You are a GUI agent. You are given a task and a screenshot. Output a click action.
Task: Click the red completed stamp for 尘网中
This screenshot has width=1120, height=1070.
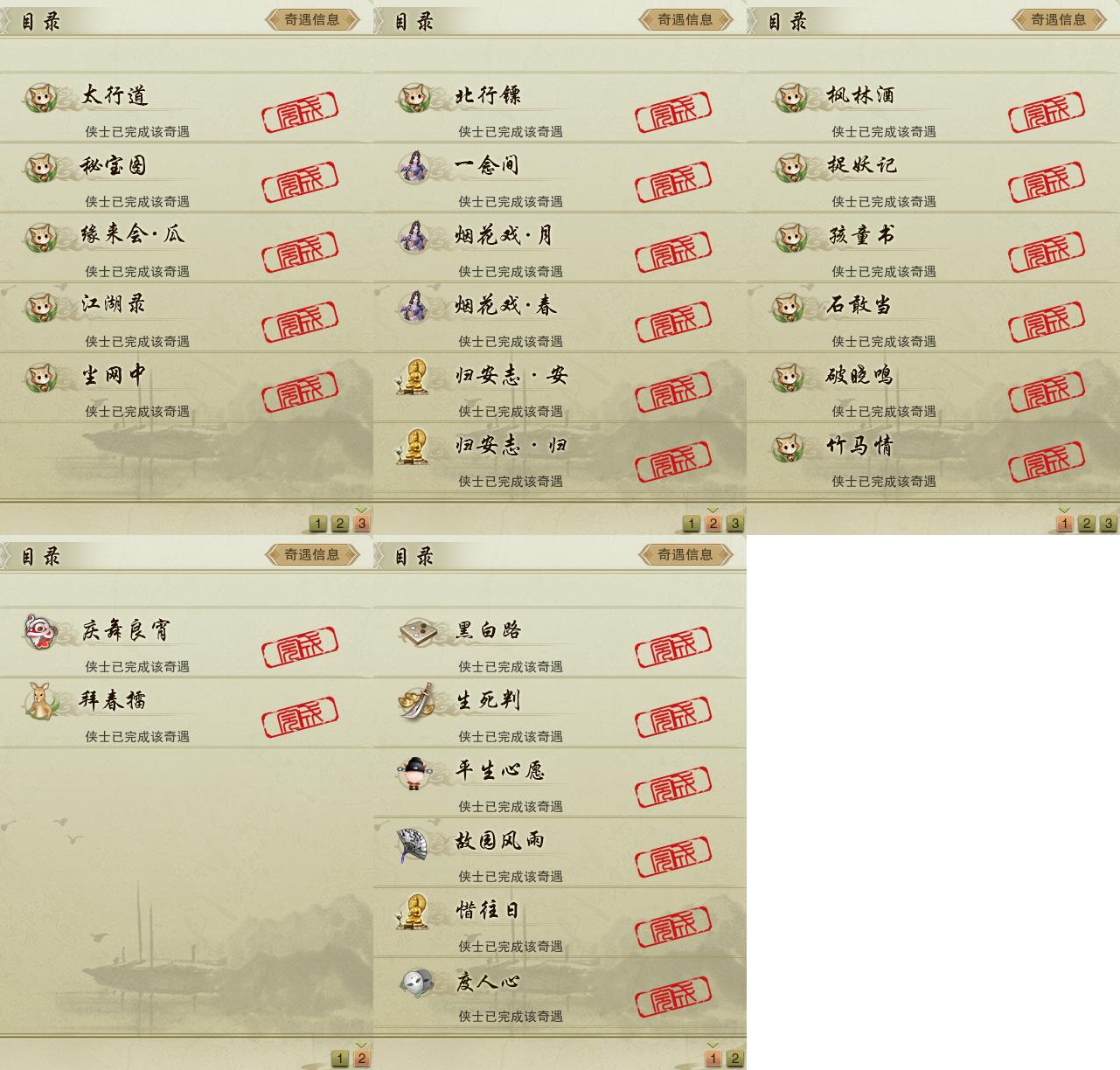(300, 393)
